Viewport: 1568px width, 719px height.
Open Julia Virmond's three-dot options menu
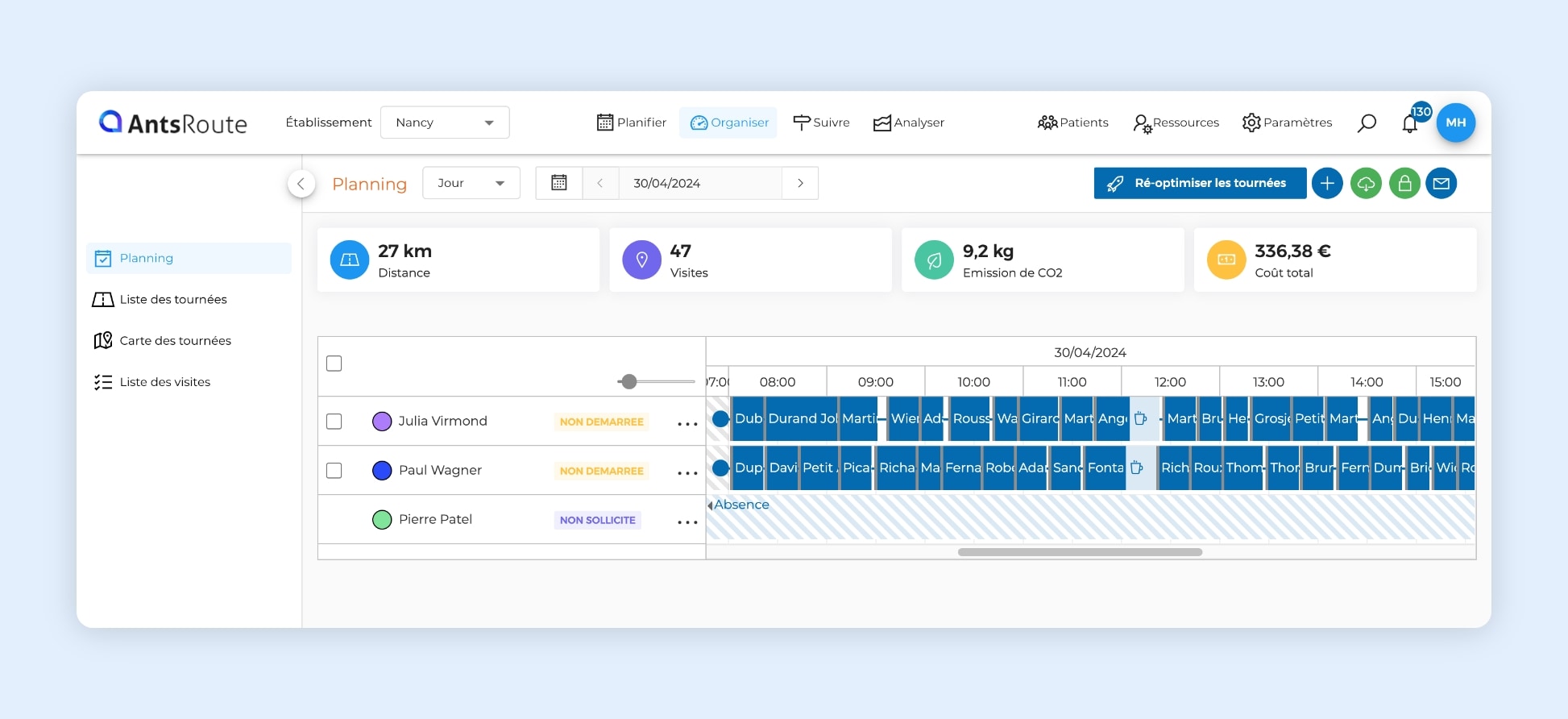(687, 423)
